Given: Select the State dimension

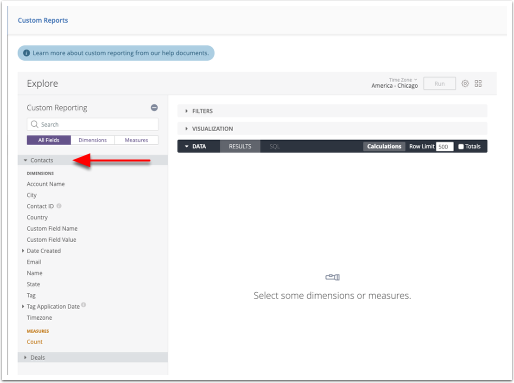Looking at the screenshot, I should tap(33, 284).
